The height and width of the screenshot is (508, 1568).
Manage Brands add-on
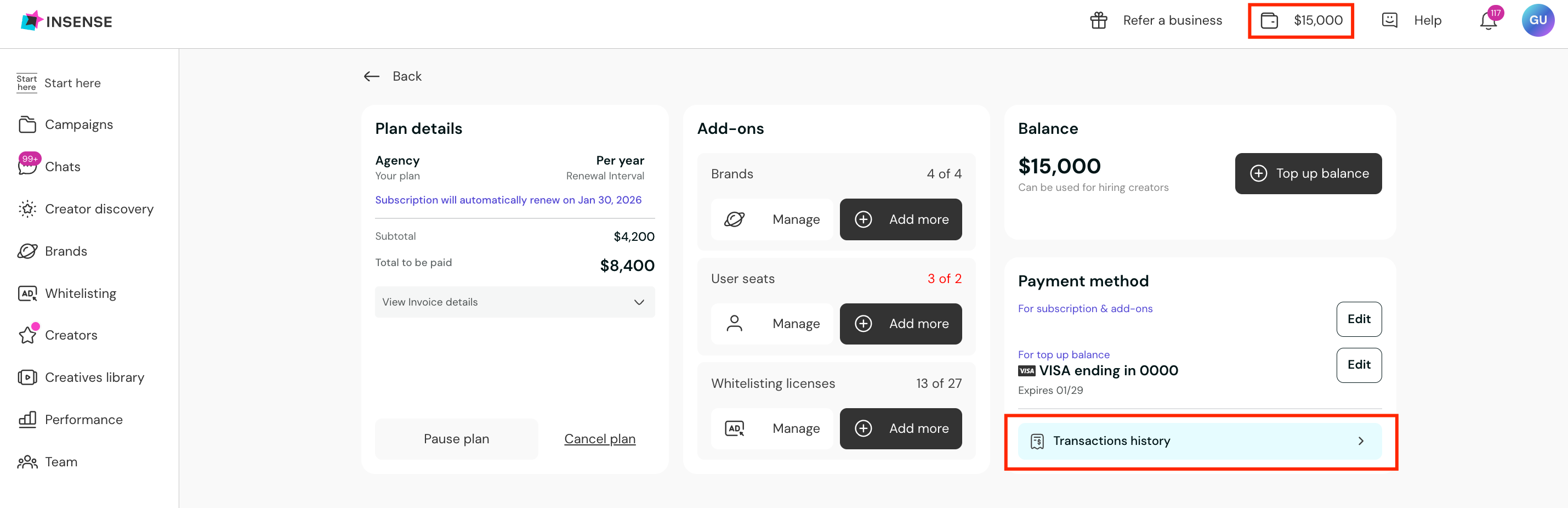(771, 219)
